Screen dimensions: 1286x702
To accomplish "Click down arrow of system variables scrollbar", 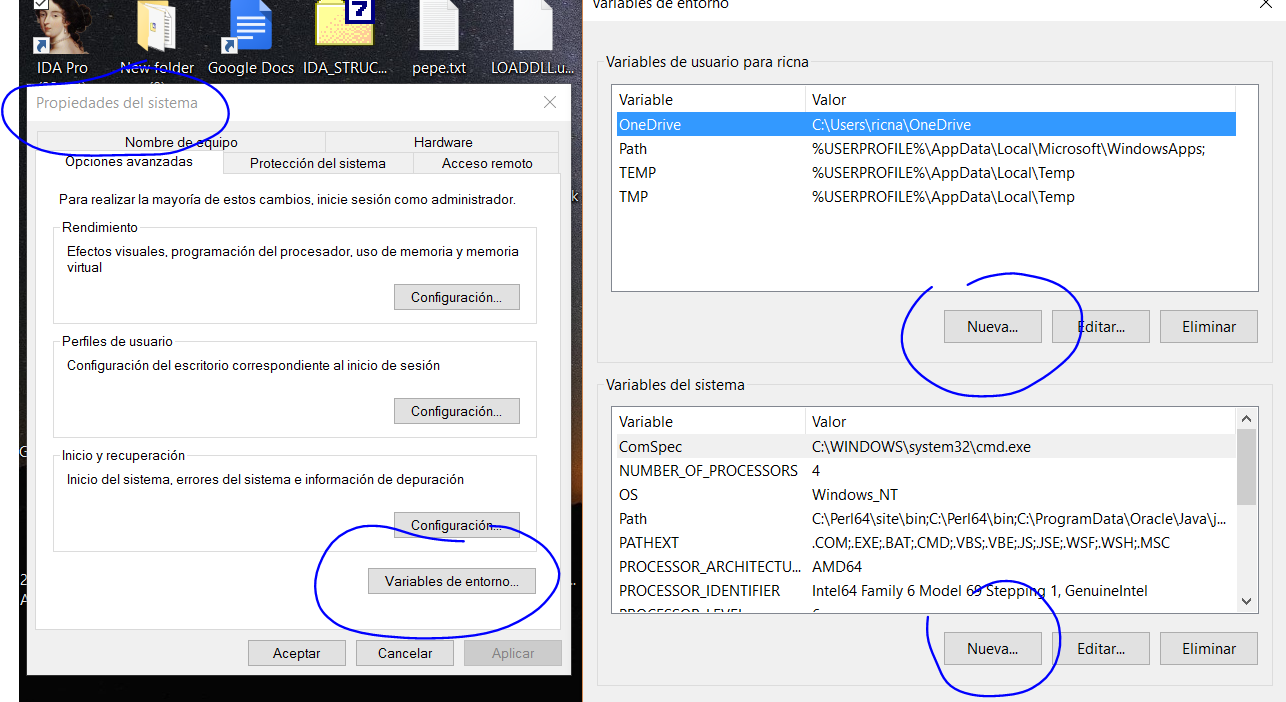I will pyautogui.click(x=1246, y=601).
